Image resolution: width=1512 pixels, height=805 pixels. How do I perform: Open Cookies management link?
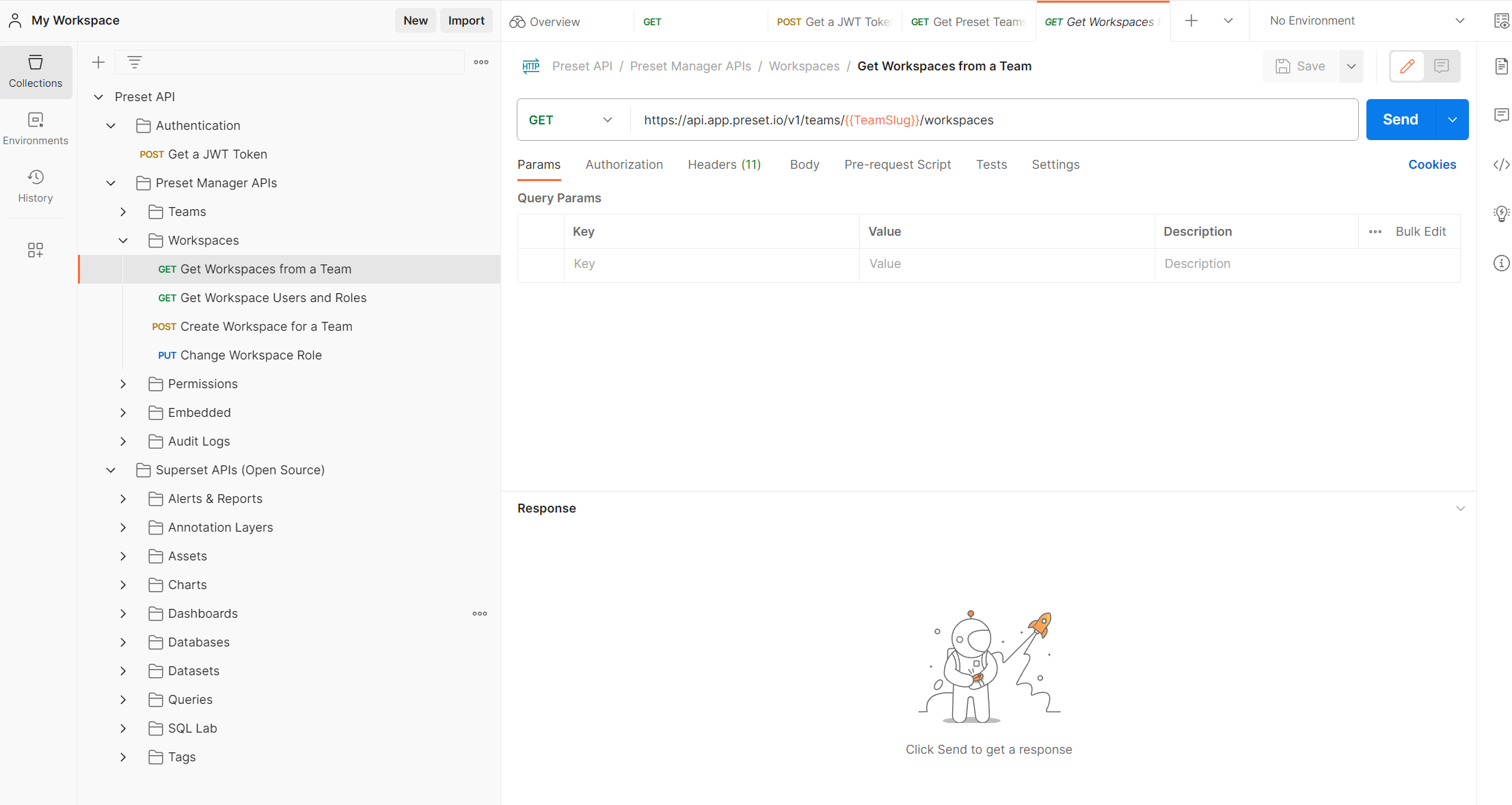[x=1432, y=164]
